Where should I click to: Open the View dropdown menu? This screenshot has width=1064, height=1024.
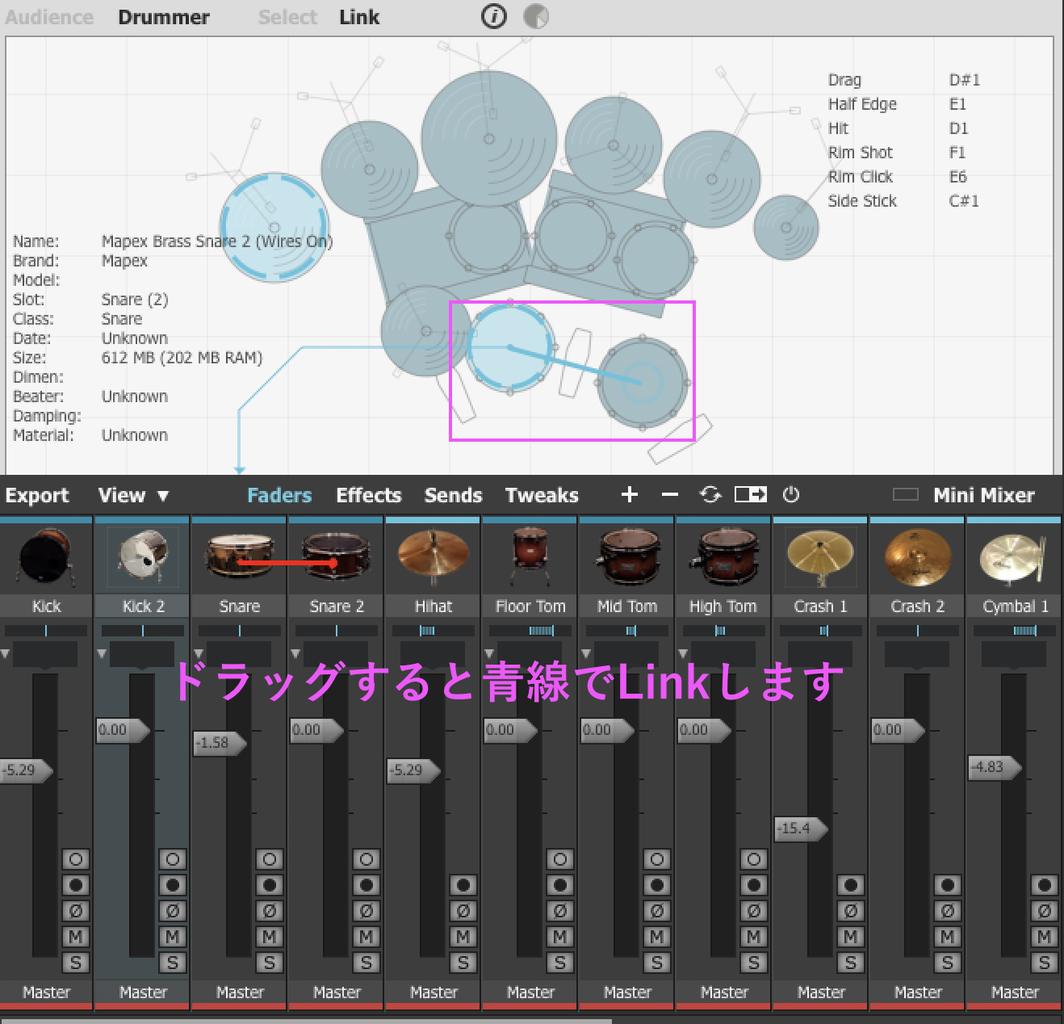point(133,495)
